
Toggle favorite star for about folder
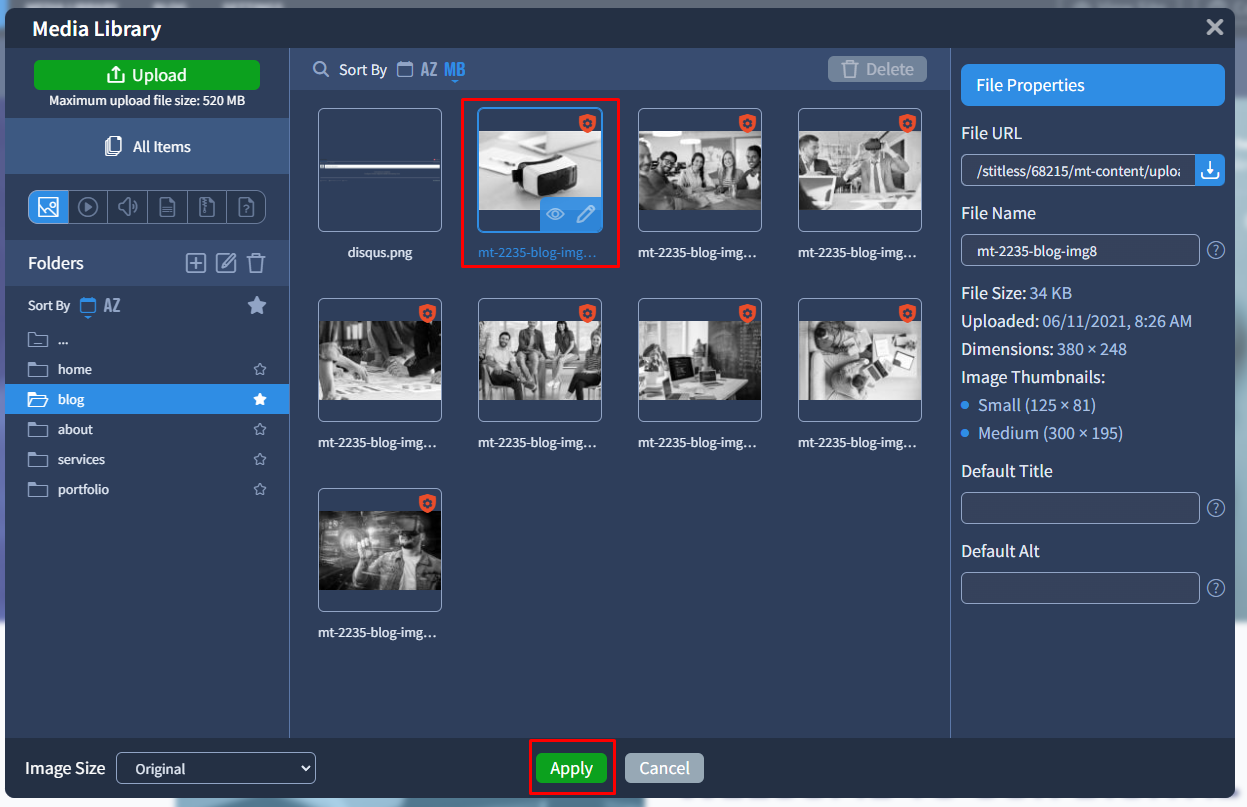click(x=260, y=429)
